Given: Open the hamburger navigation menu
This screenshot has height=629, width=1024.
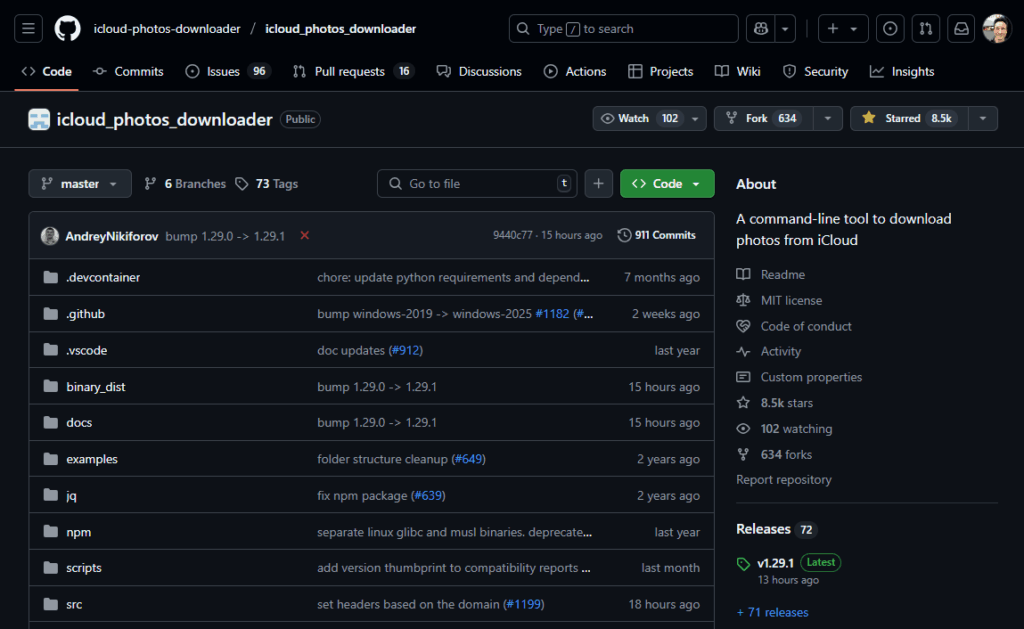Looking at the screenshot, I should click(x=28, y=29).
